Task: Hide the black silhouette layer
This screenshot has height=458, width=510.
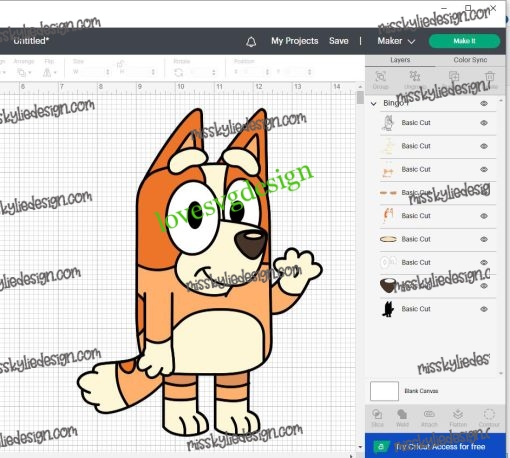Action: (484, 309)
